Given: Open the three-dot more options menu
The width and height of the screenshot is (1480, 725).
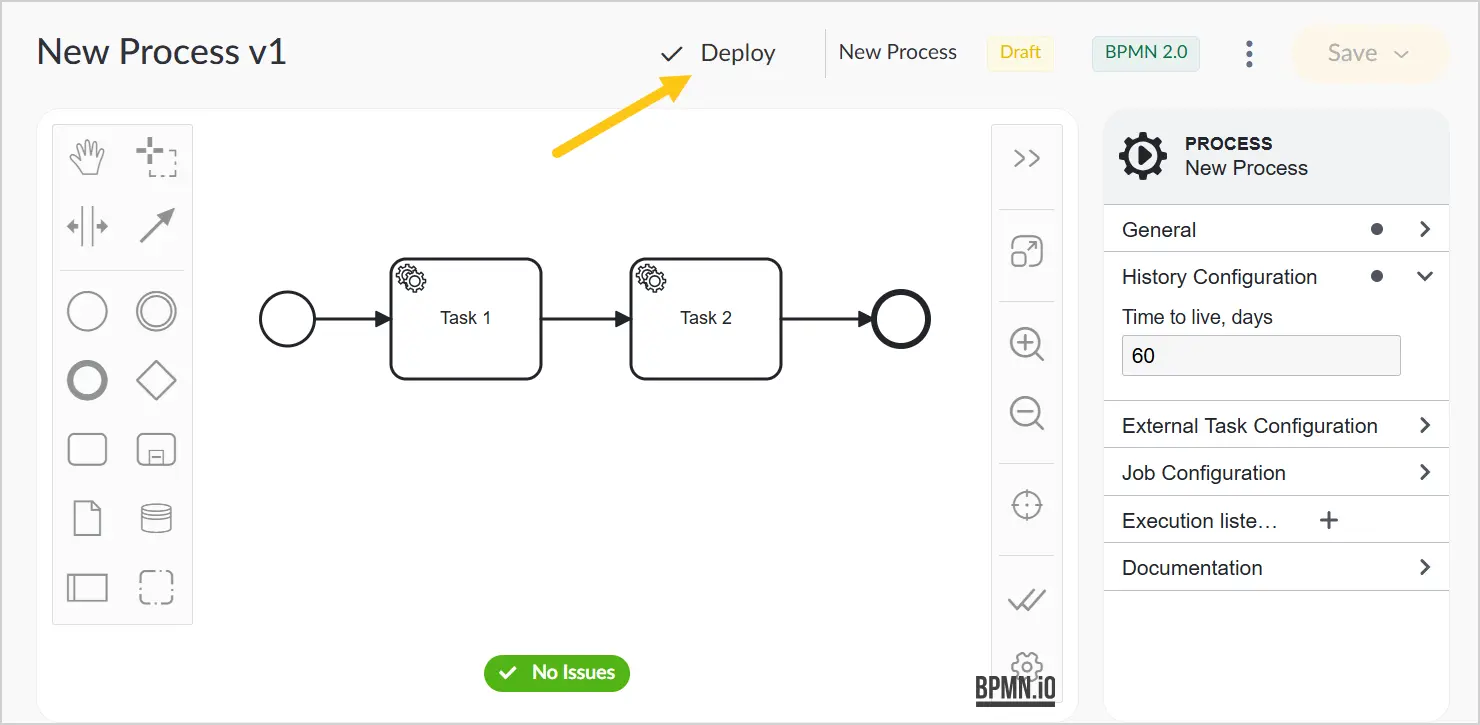Looking at the screenshot, I should point(1249,54).
